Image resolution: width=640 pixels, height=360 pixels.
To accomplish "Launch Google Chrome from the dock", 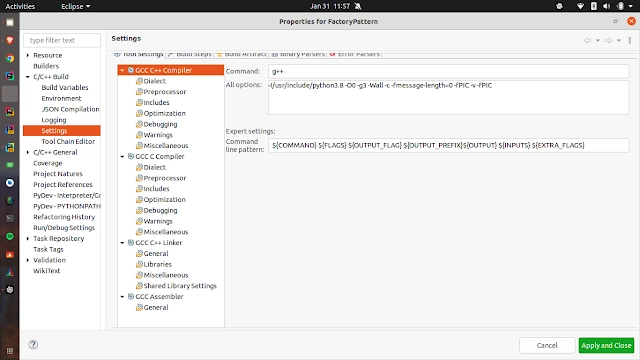I will (10, 58).
